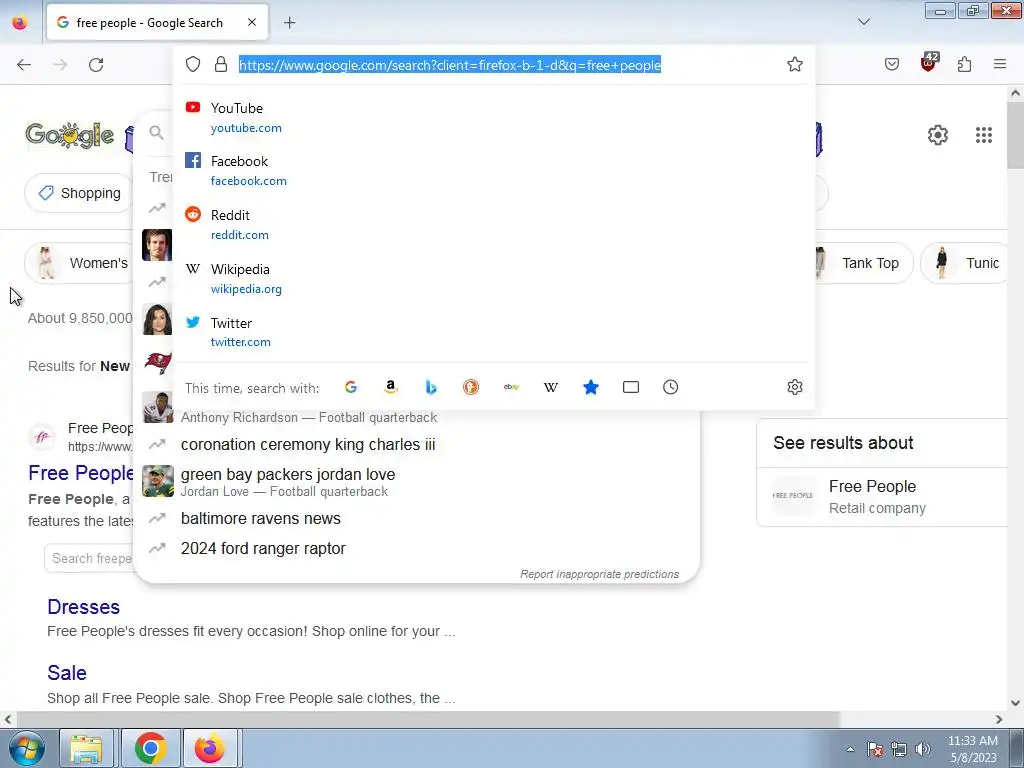Image resolution: width=1024 pixels, height=768 pixels.
Task: Search this time with Amazon icon
Action: 391,387
